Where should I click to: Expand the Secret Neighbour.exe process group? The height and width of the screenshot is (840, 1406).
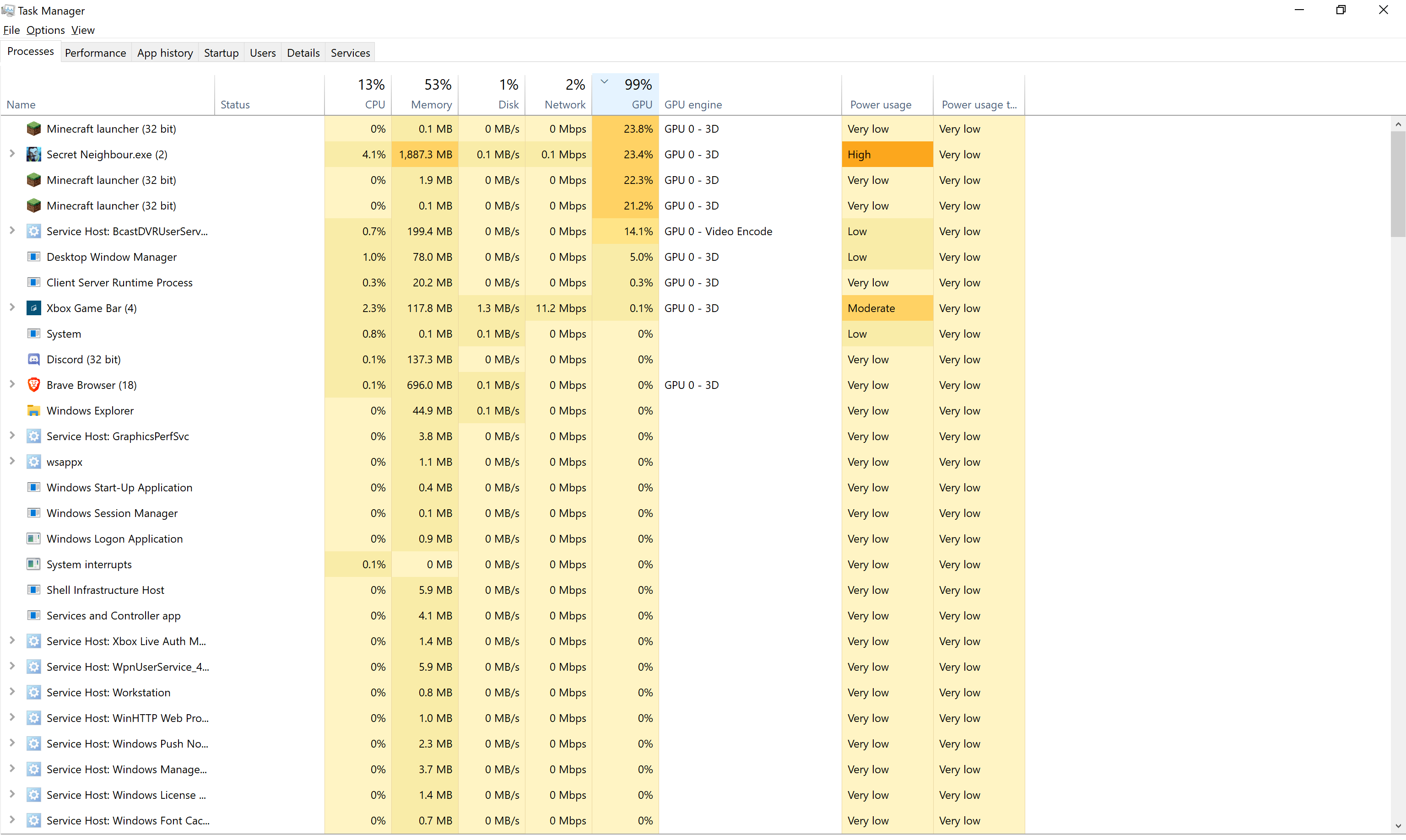tap(12, 154)
